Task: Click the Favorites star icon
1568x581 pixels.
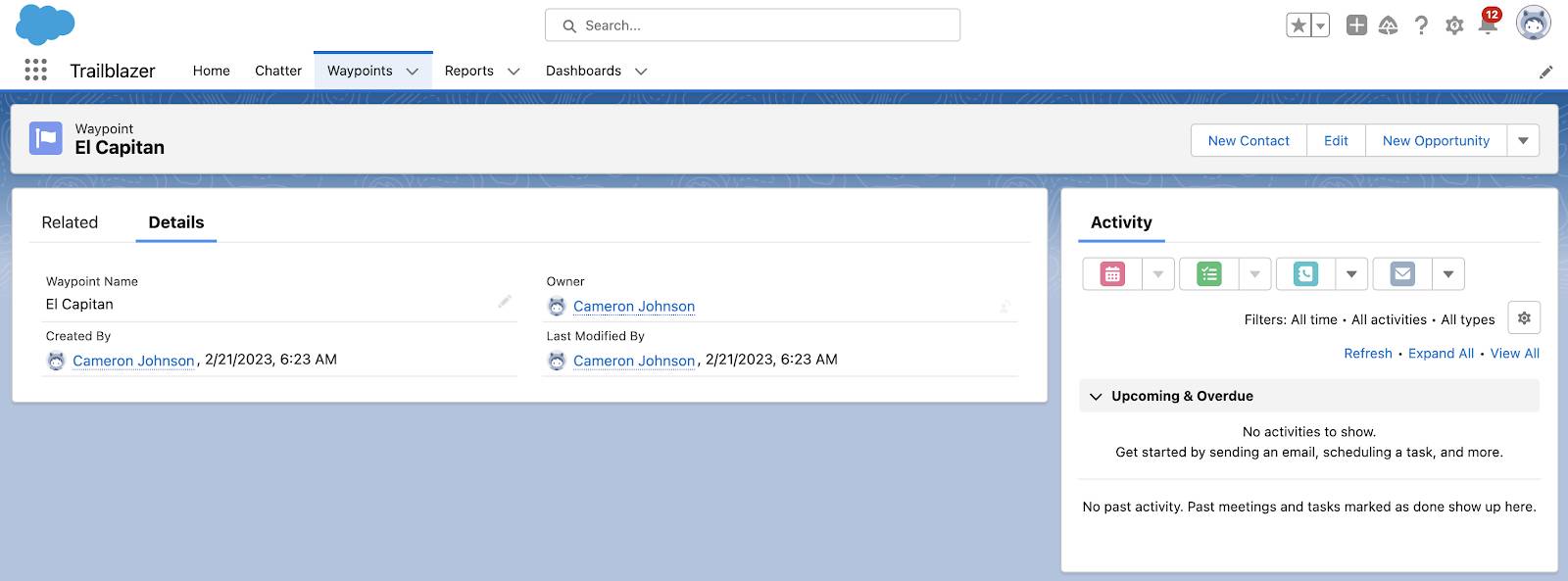Action: 1298,25
